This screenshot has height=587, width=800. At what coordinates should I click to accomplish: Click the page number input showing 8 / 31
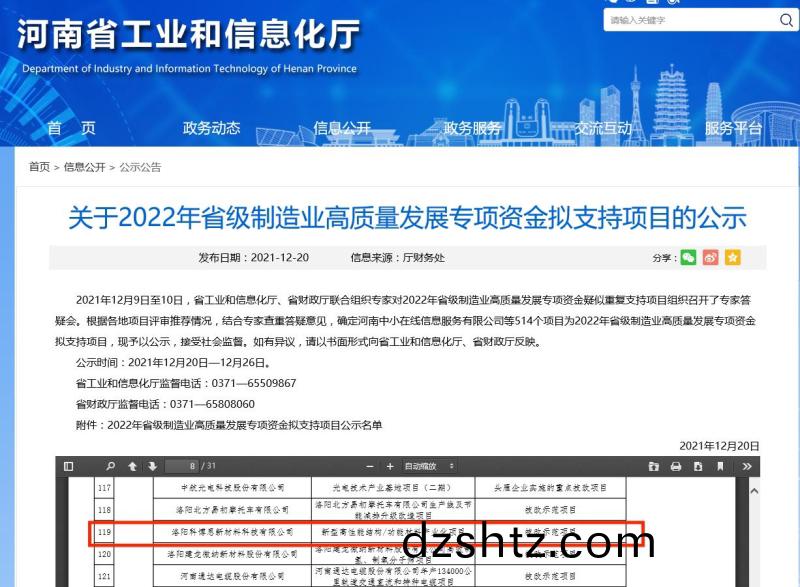point(181,465)
